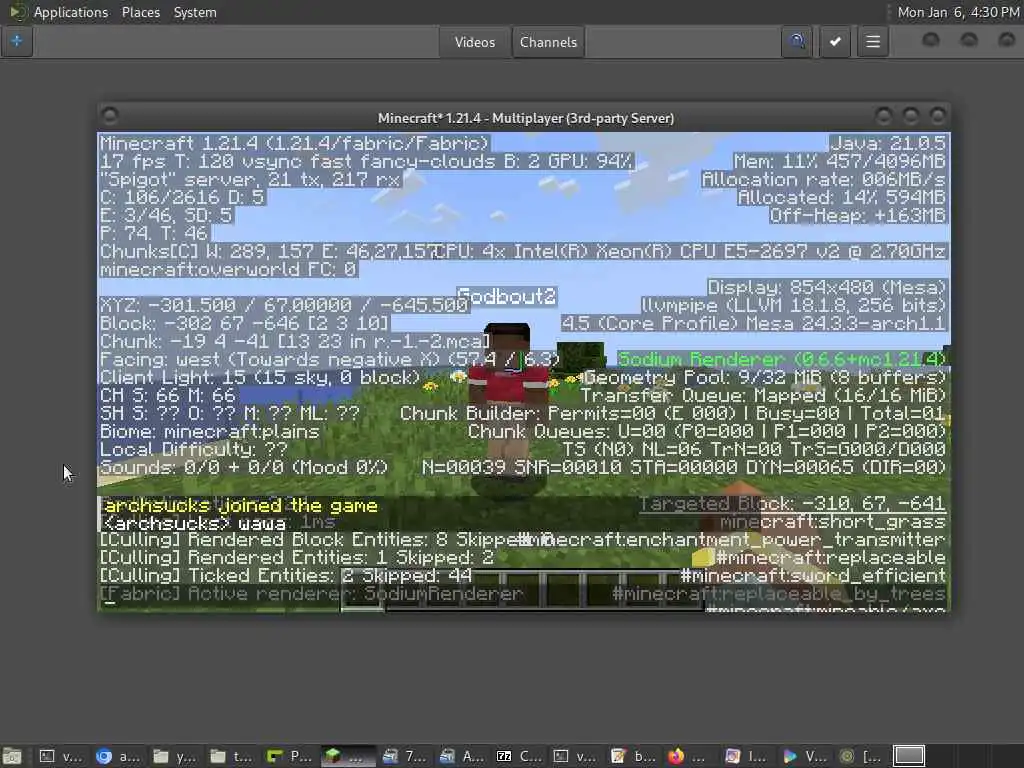1024x768 pixels.
Task: Click the 'Mem: 11% 457/4096MB' debug text
Action: [839, 161]
